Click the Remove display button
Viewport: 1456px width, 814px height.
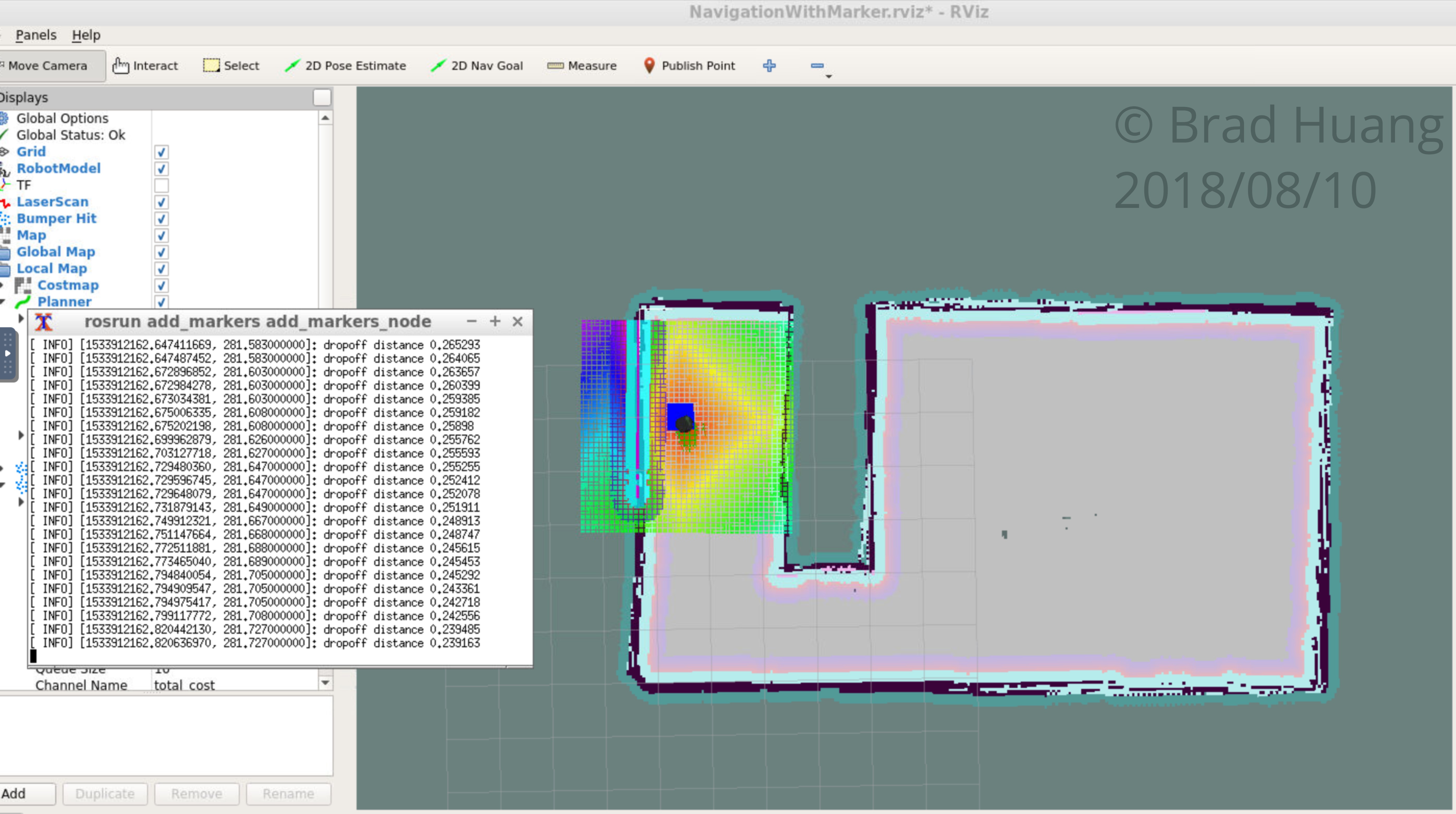[197, 794]
